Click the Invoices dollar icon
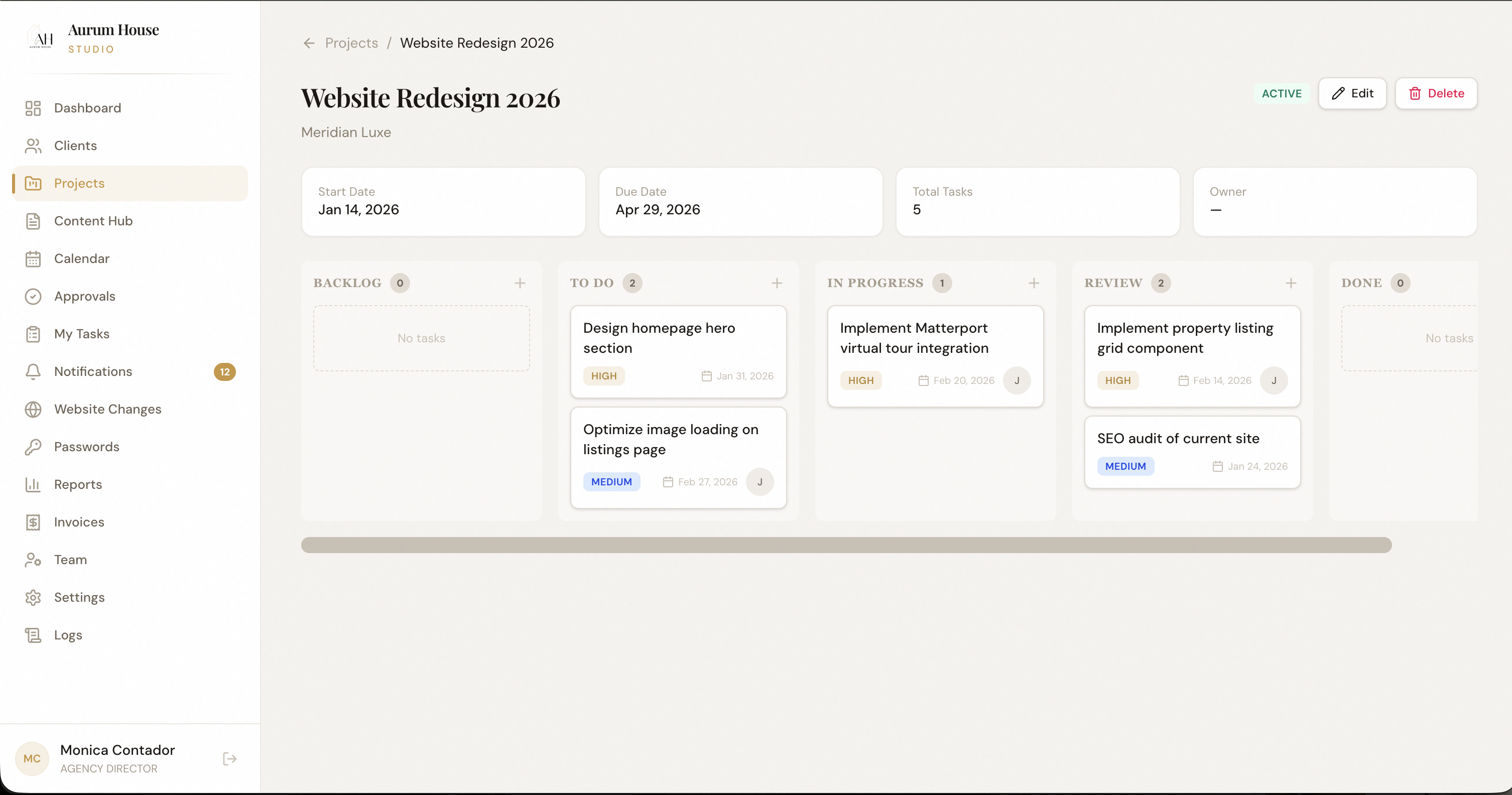This screenshot has width=1512, height=795. coord(34,521)
